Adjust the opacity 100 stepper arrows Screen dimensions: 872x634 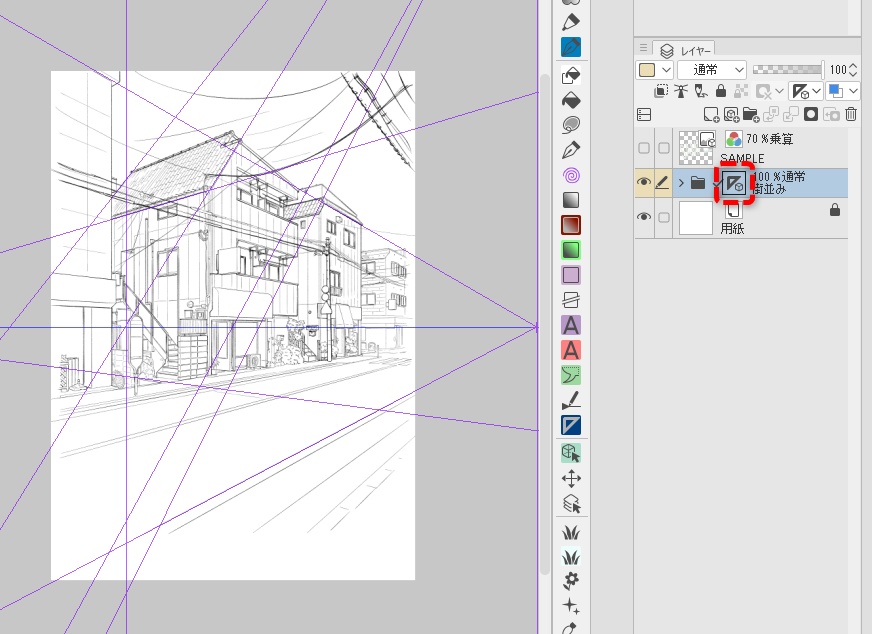[x=854, y=70]
